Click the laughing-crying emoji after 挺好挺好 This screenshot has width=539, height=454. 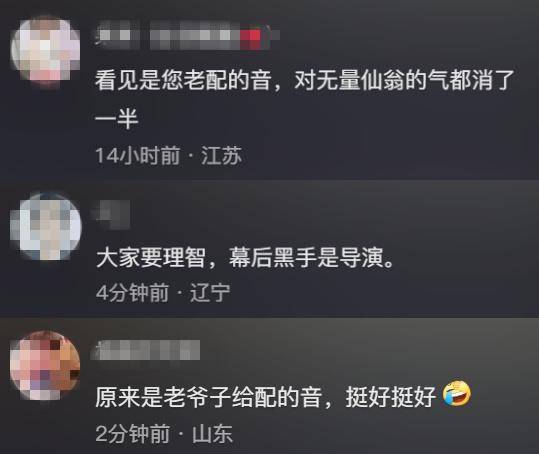coord(456,394)
